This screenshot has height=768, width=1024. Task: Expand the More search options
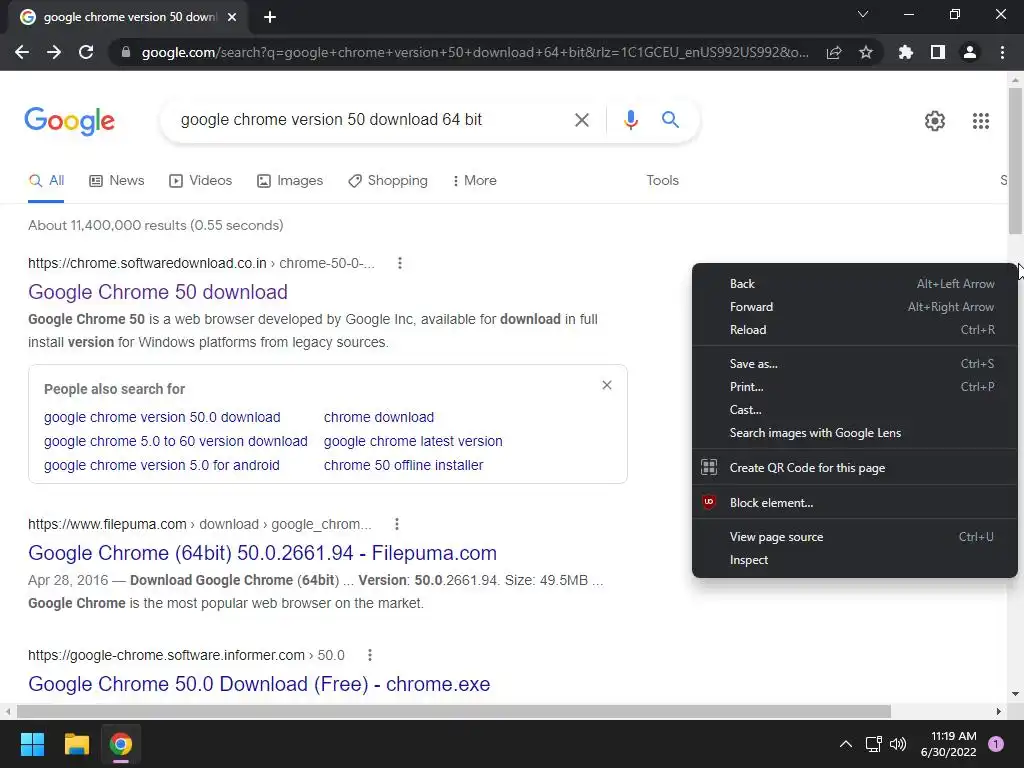(x=475, y=180)
